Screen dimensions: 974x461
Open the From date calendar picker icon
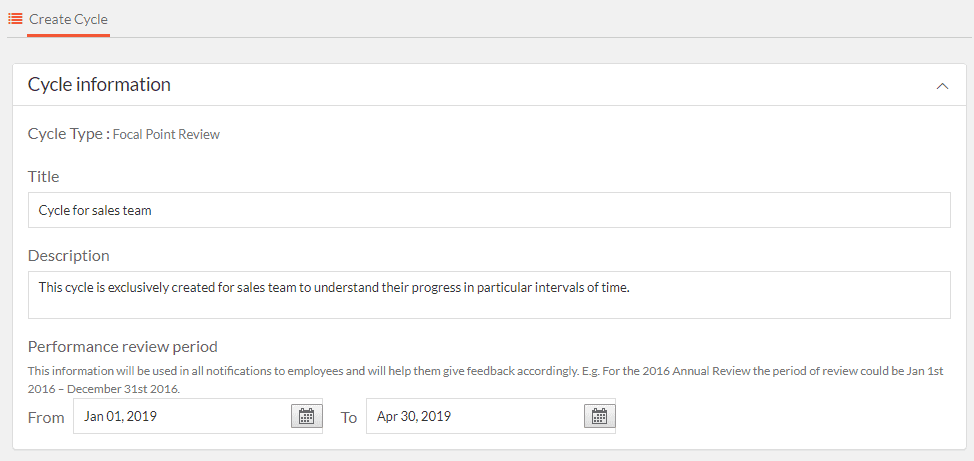tap(306, 416)
